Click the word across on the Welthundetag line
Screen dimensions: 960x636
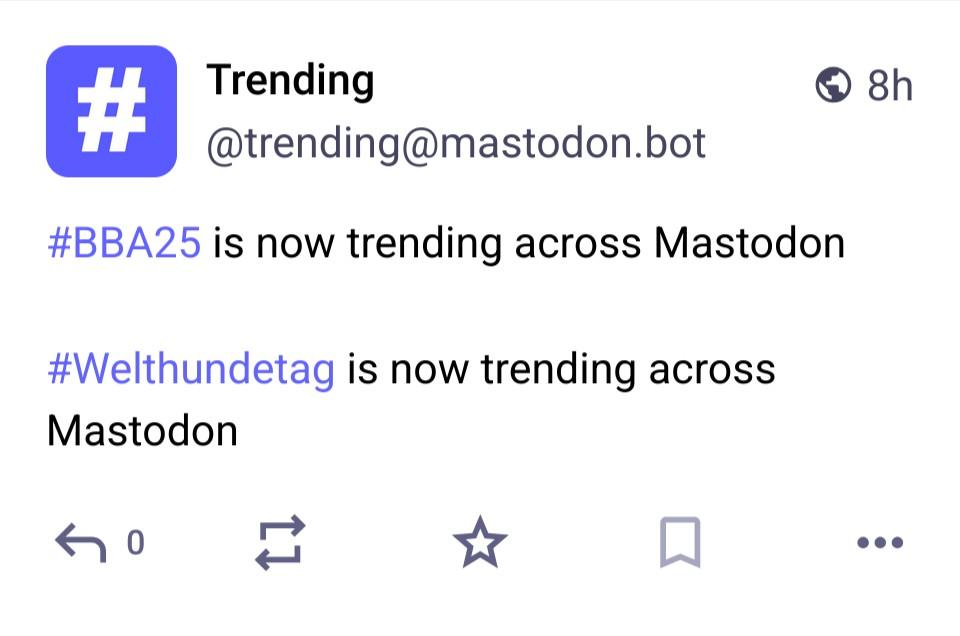[x=712, y=370]
